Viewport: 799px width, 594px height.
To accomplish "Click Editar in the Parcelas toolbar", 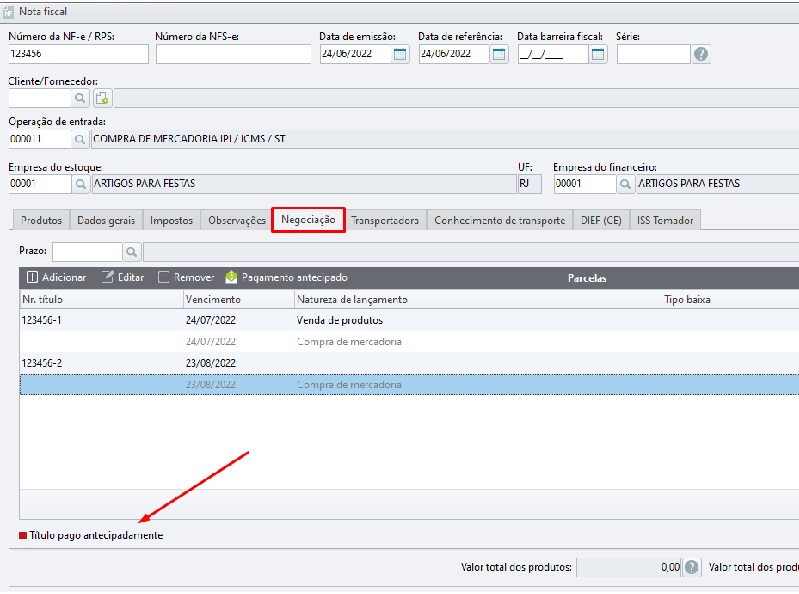I will coord(123,278).
